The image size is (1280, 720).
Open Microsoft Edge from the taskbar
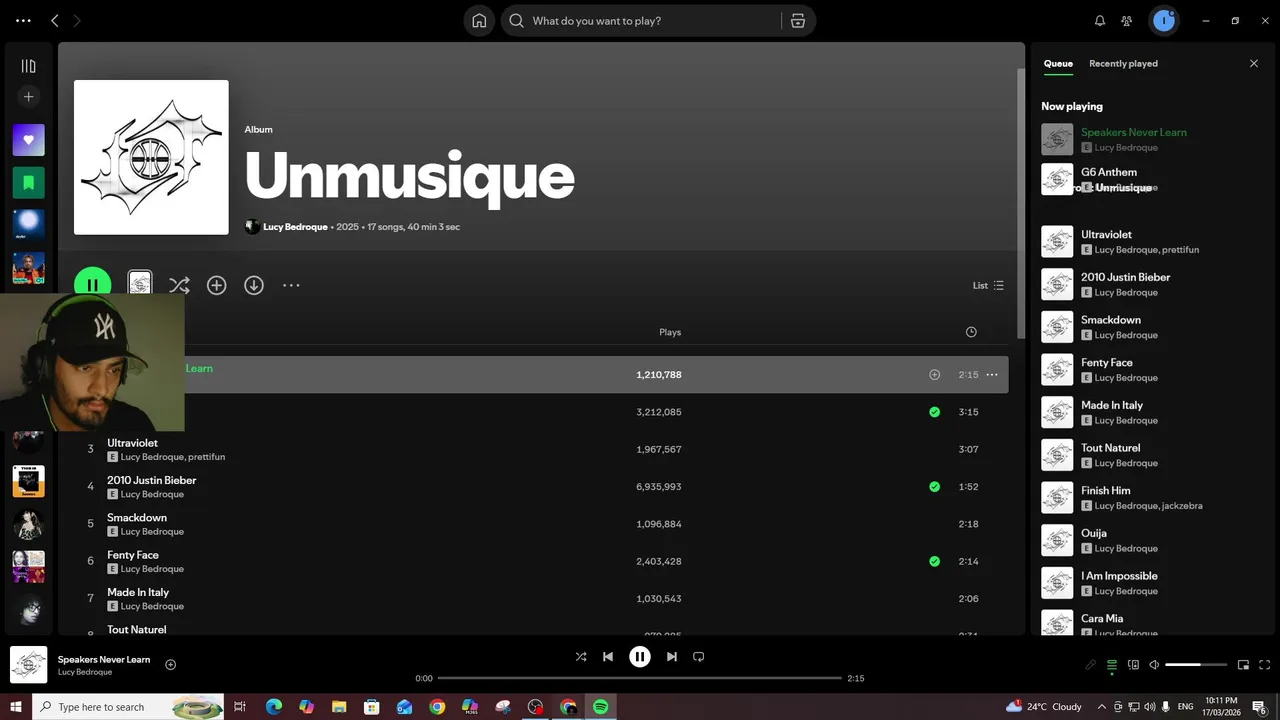tap(273, 707)
